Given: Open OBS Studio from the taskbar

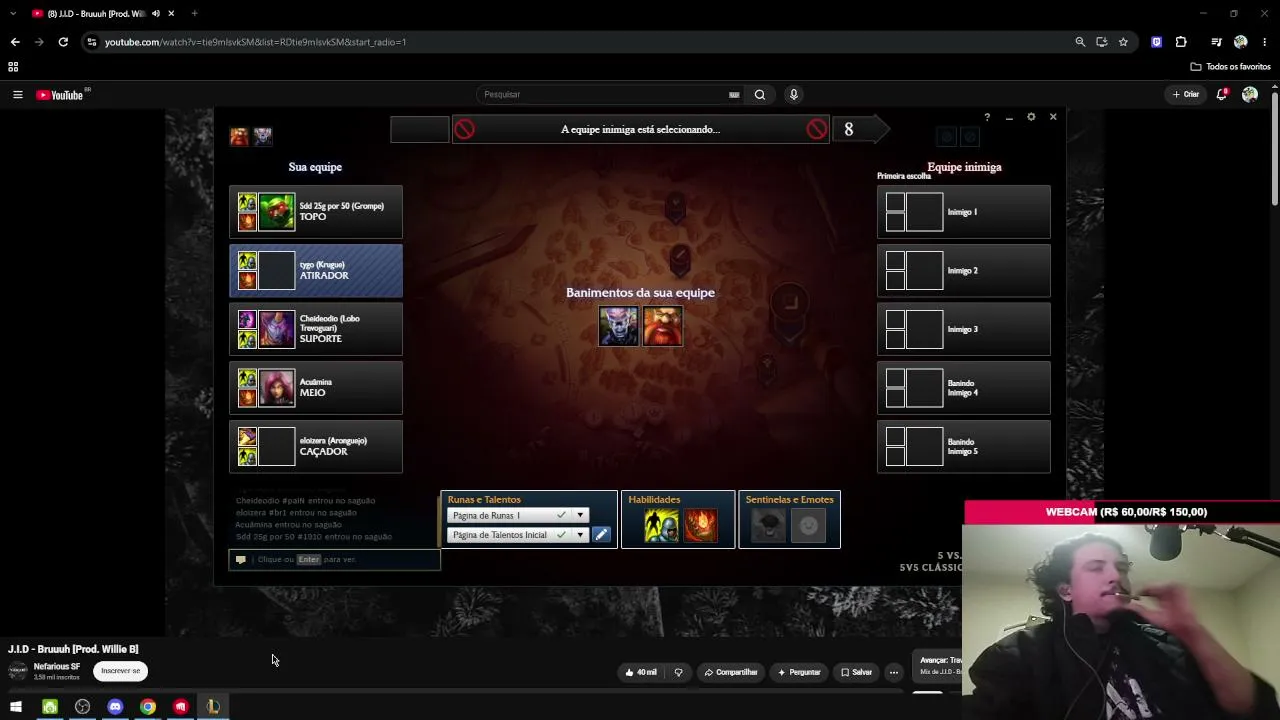Looking at the screenshot, I should (x=82, y=707).
